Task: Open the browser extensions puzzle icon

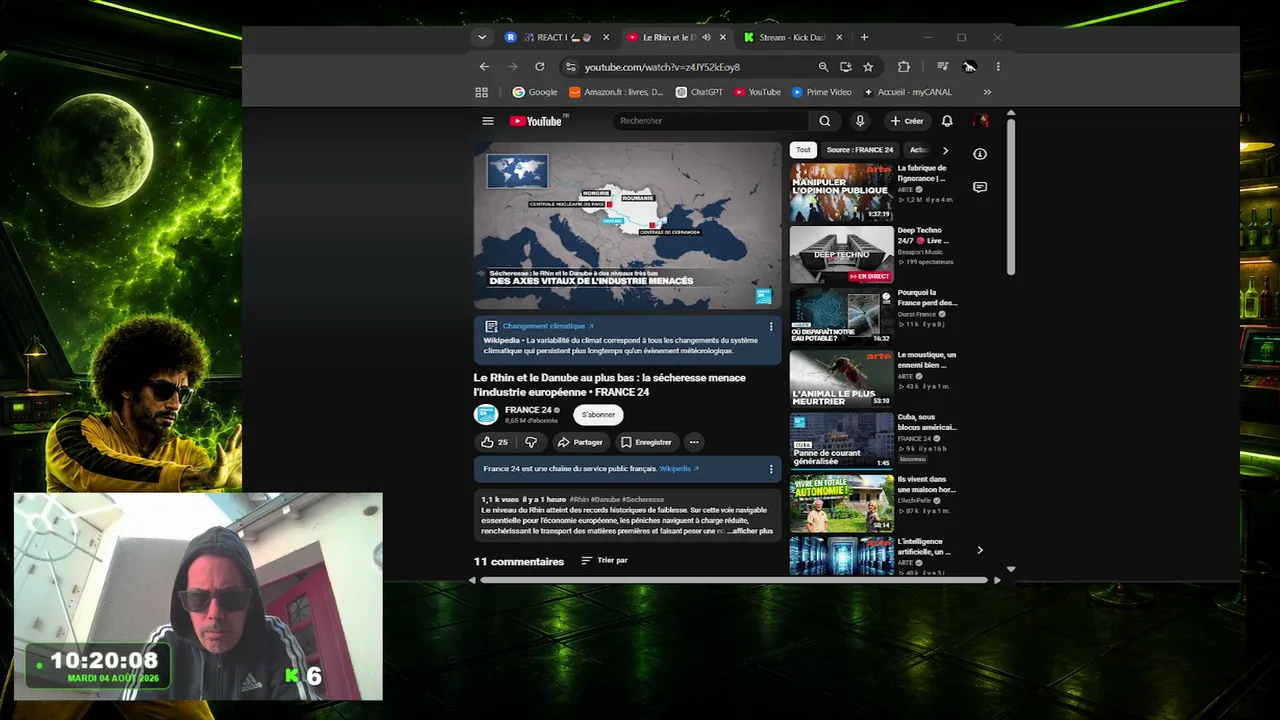Action: click(904, 67)
